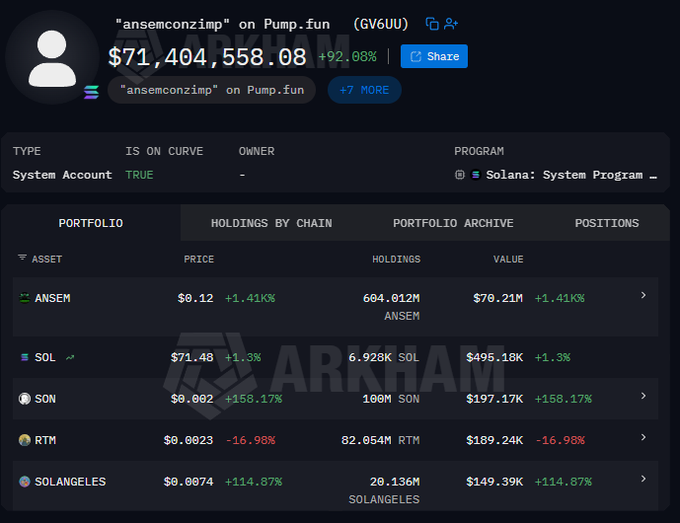The image size is (680, 523).
Task: Switch to HOLDINGS BY CHAIN tab
Action: coord(271,223)
